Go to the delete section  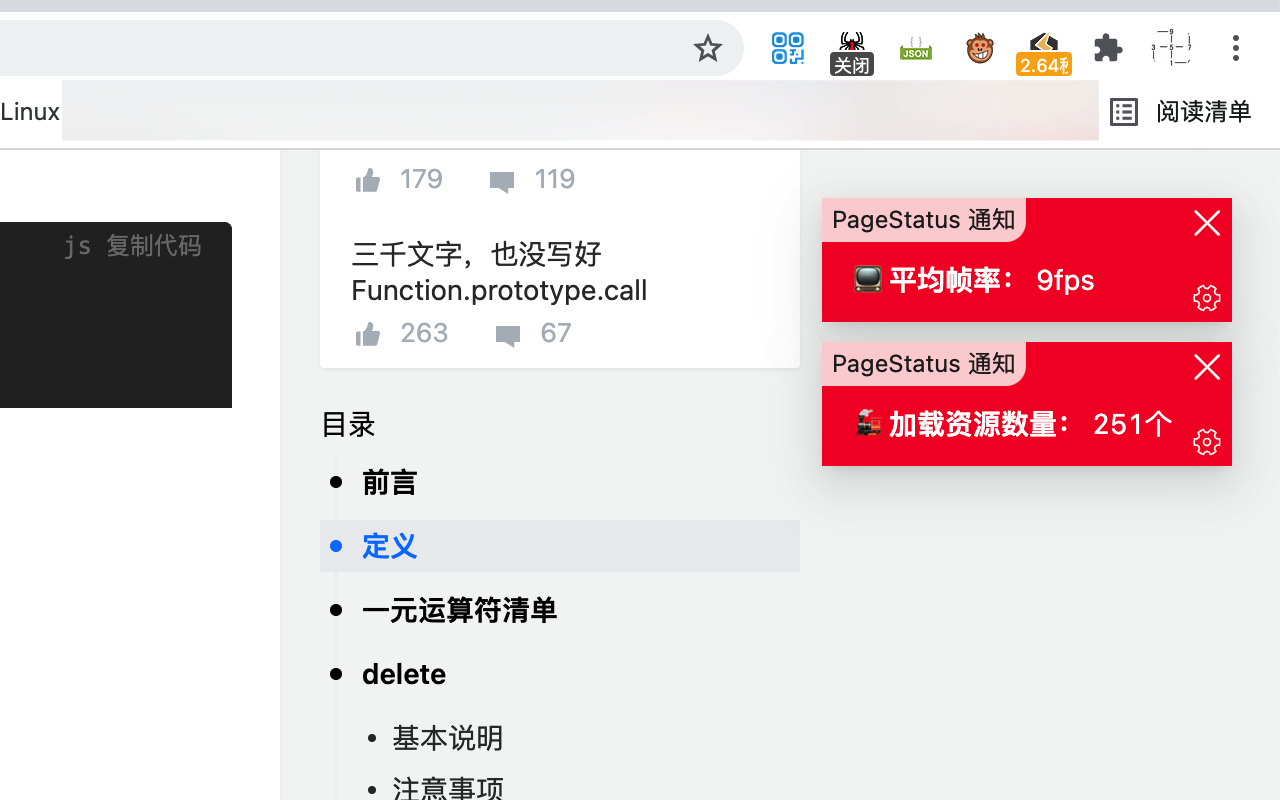pos(404,674)
